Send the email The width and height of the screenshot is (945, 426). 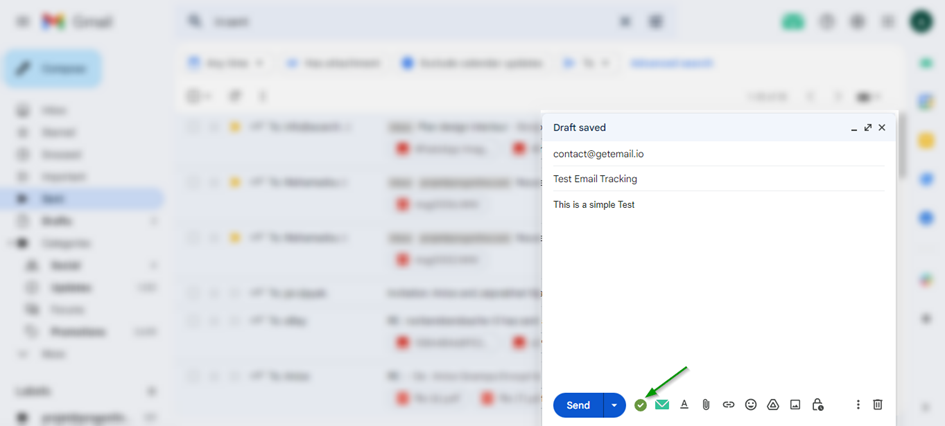(578, 405)
